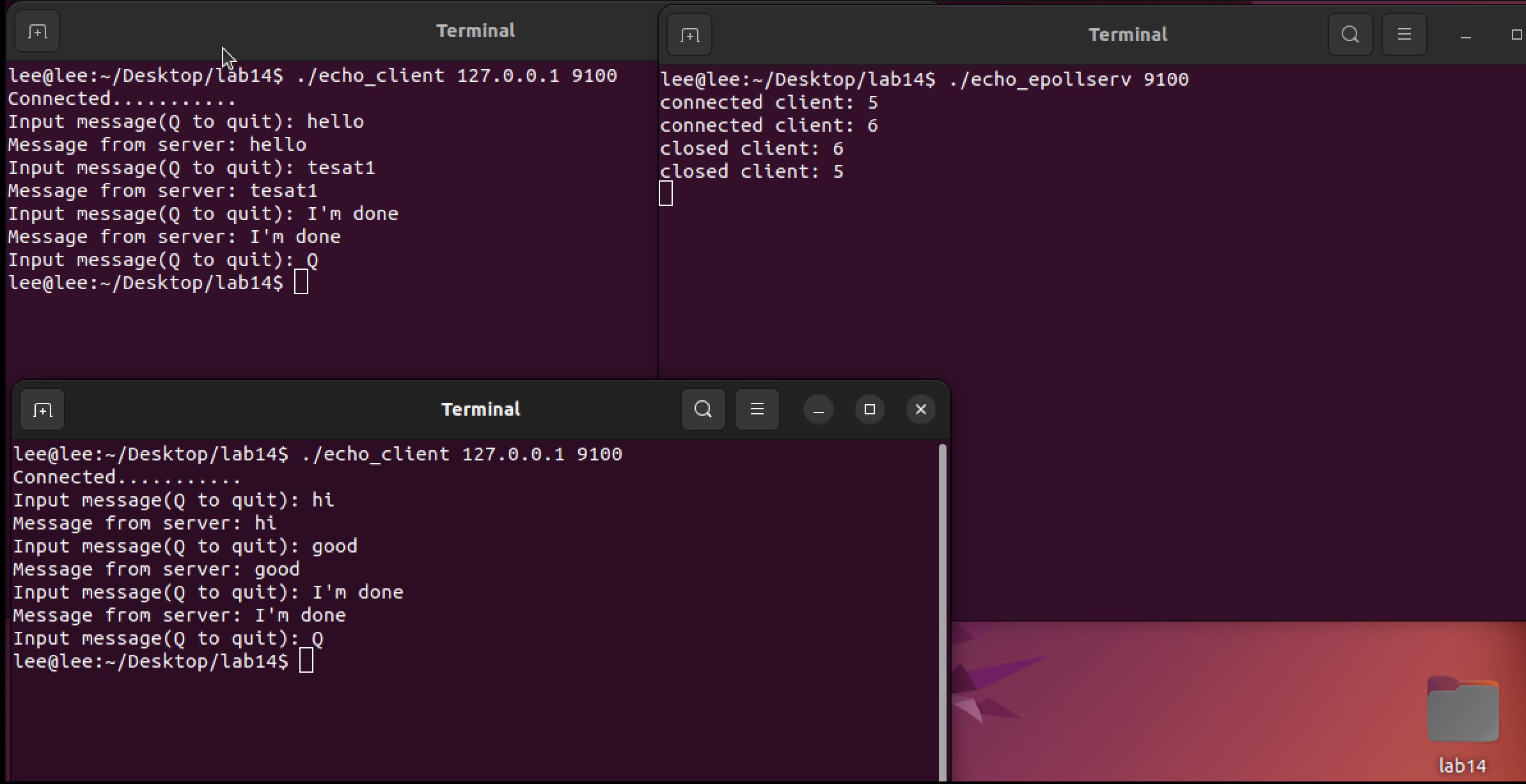This screenshot has width=1526, height=784.
Task: Focus prompt in top-left client terminal
Action: point(301,283)
